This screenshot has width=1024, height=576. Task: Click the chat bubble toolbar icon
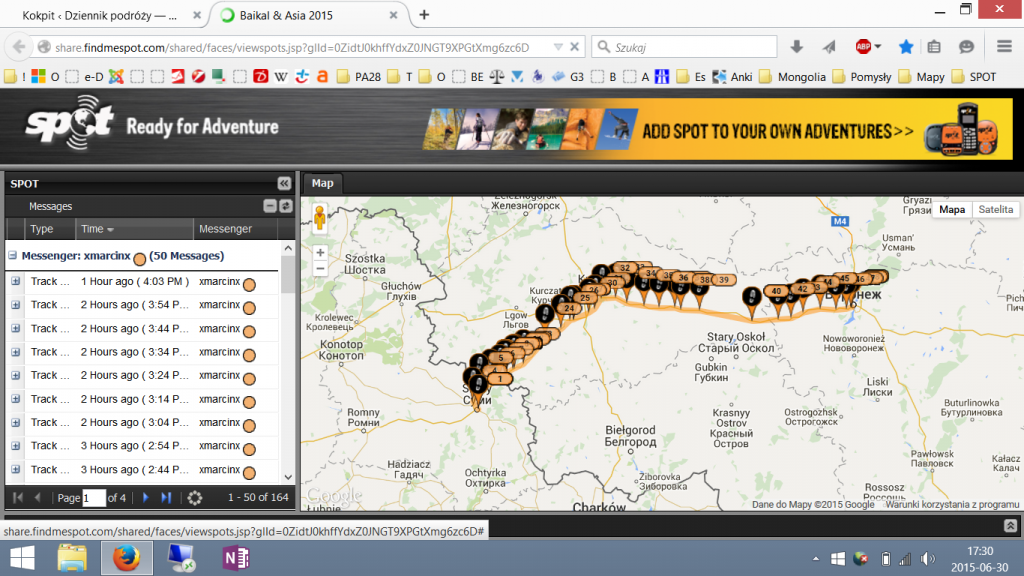(x=966, y=47)
